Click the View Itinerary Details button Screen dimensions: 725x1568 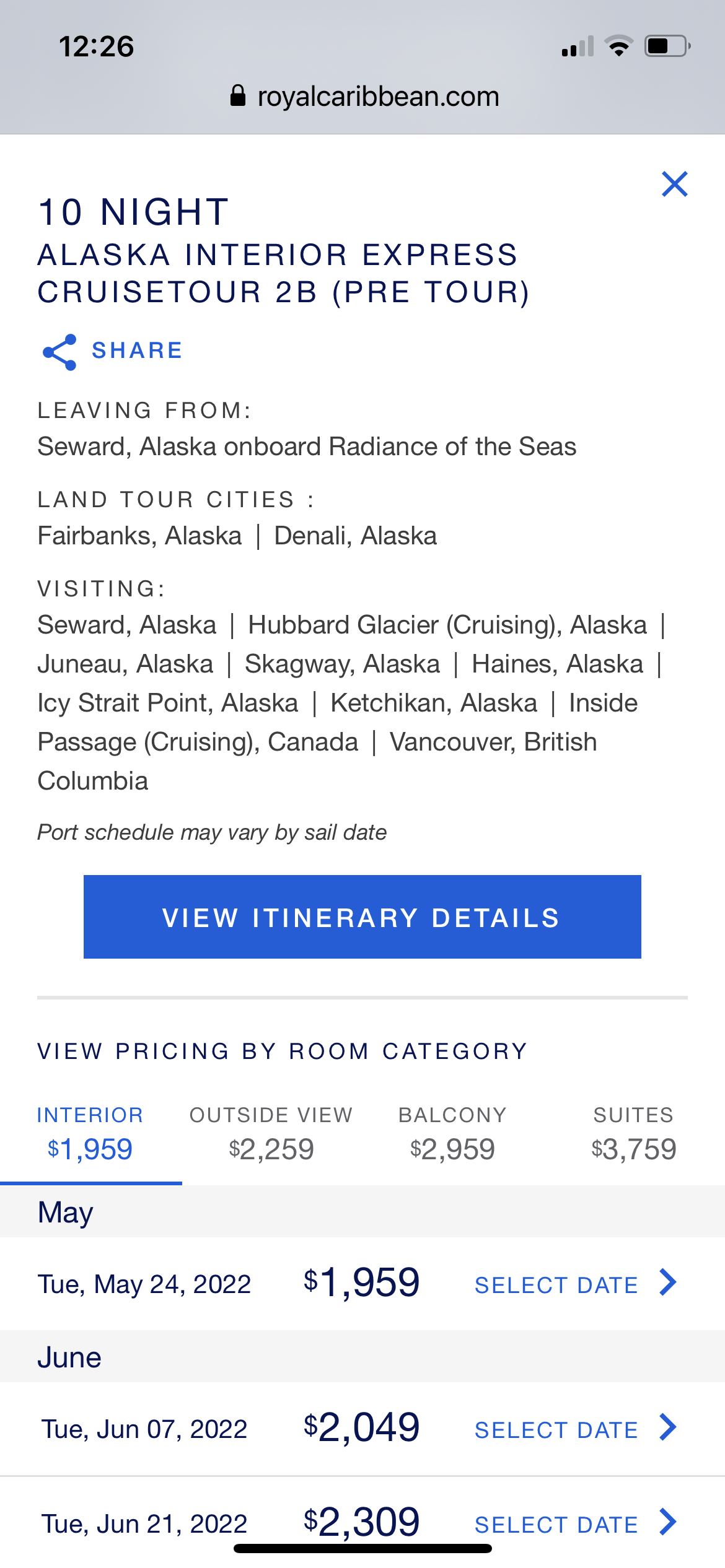(362, 917)
